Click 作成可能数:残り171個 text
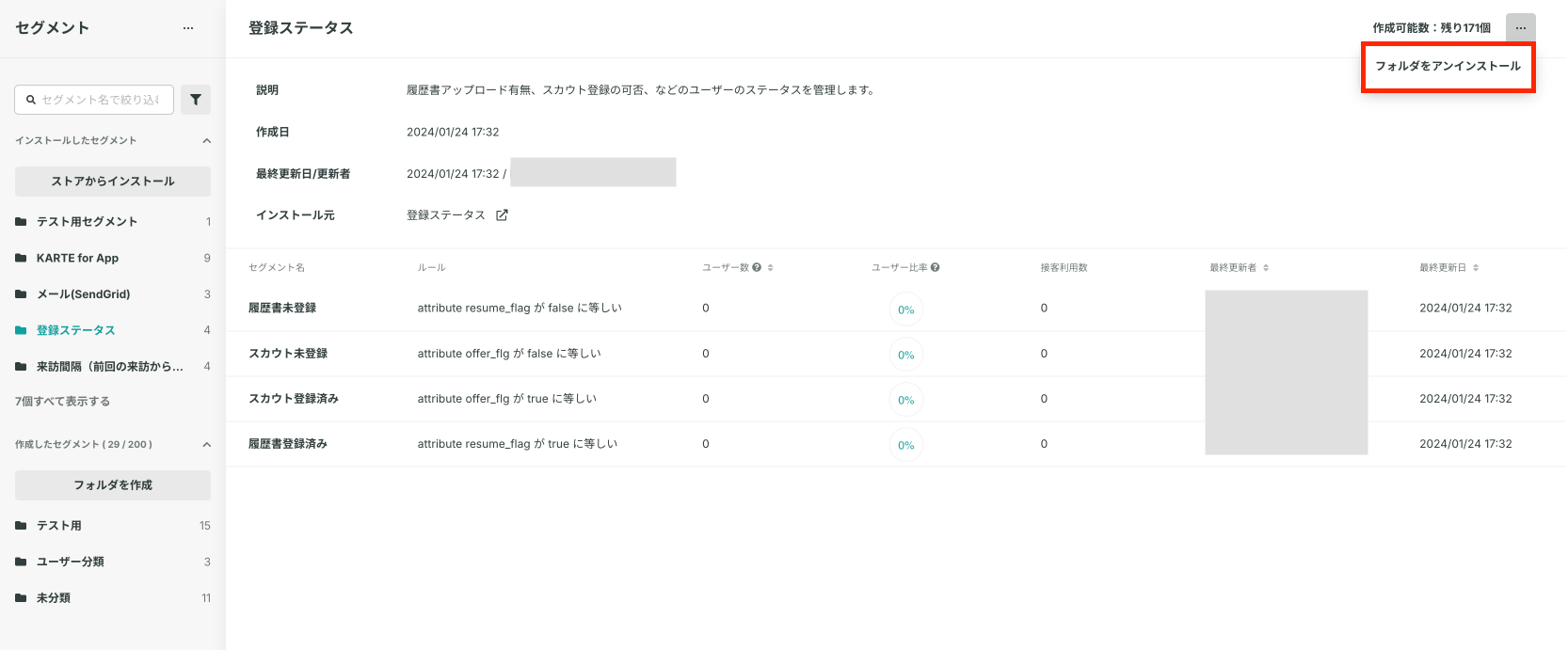The height and width of the screenshot is (650, 1568). pos(1432,28)
